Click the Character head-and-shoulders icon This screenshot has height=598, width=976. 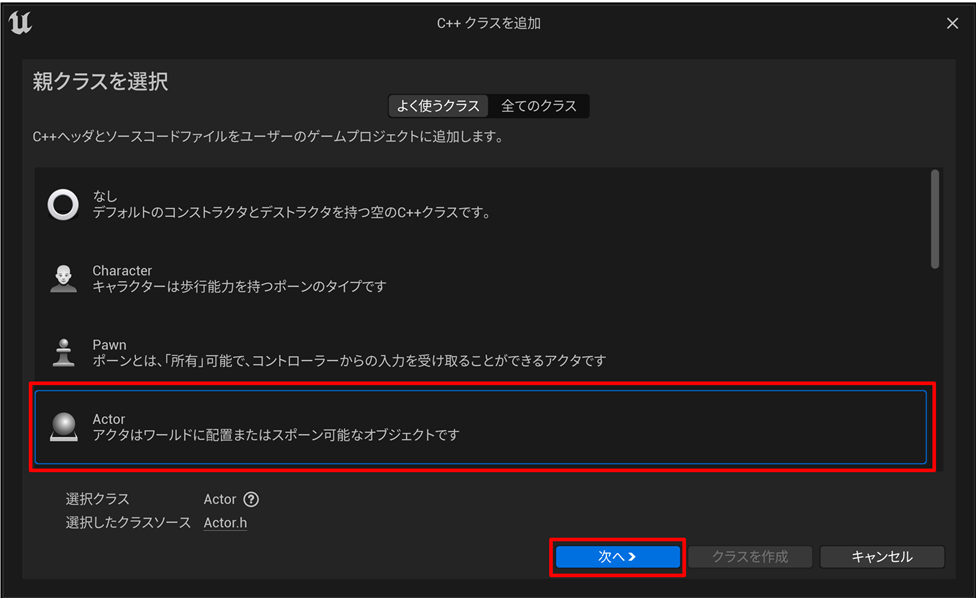pyautogui.click(x=63, y=278)
